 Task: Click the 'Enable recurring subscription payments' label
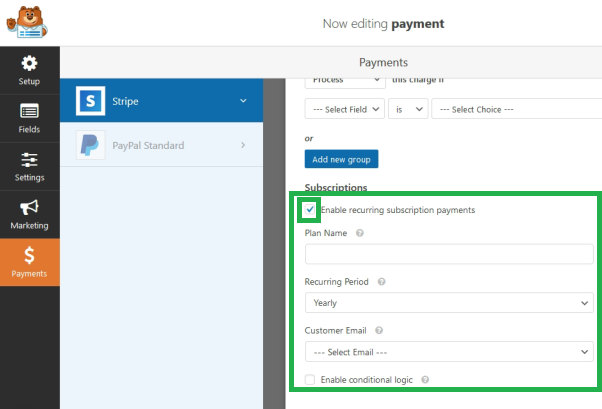(x=398, y=210)
